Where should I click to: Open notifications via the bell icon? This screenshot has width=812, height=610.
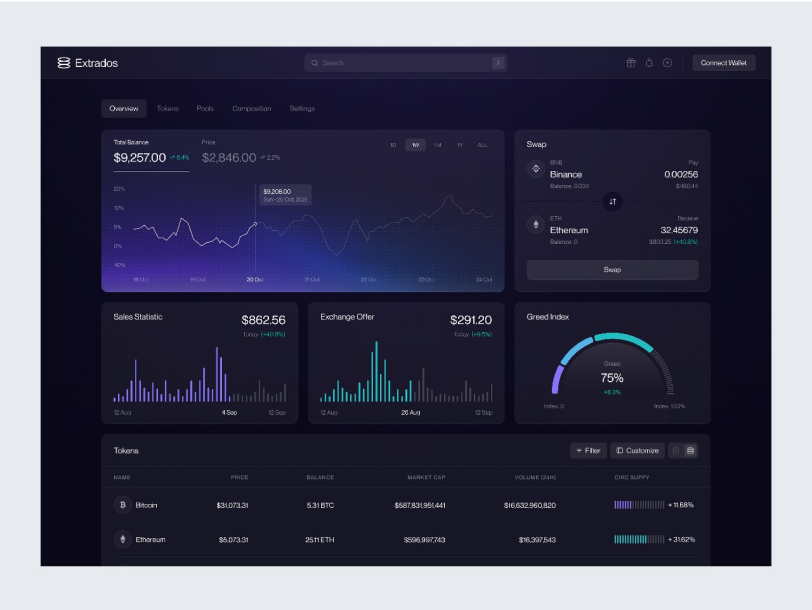click(x=650, y=62)
